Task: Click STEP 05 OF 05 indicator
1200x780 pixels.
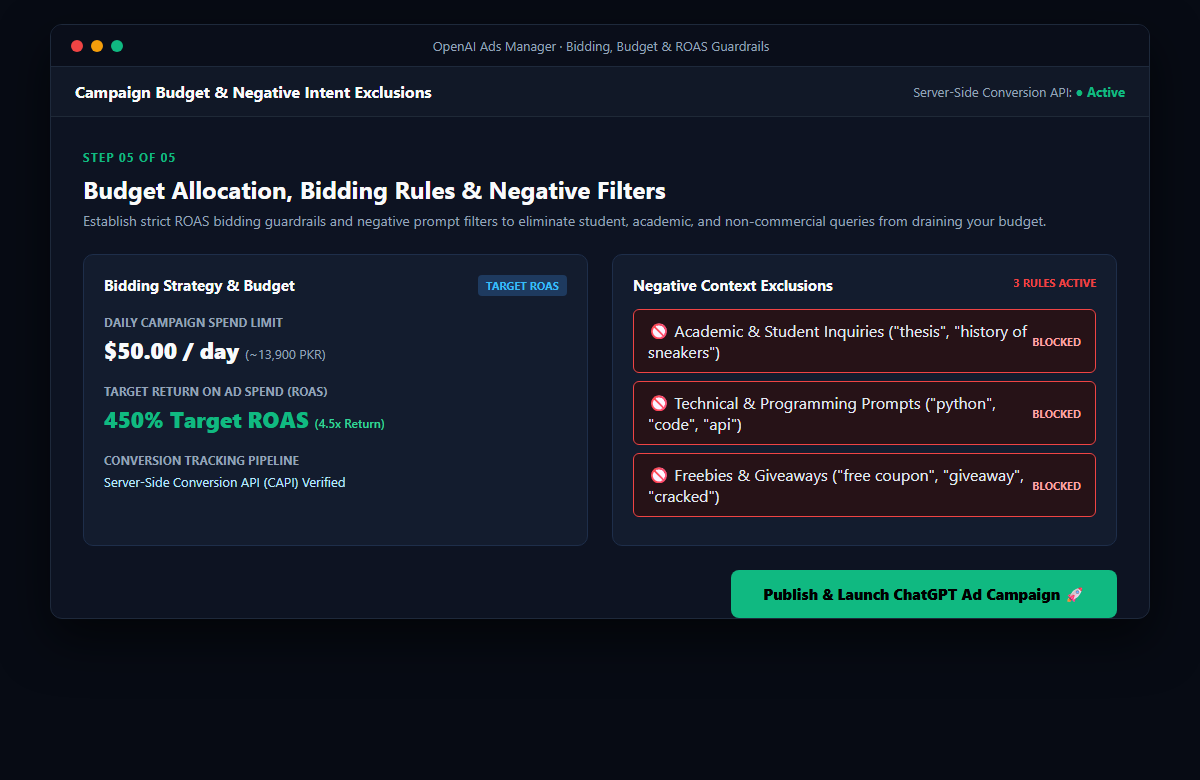Action: pos(129,158)
